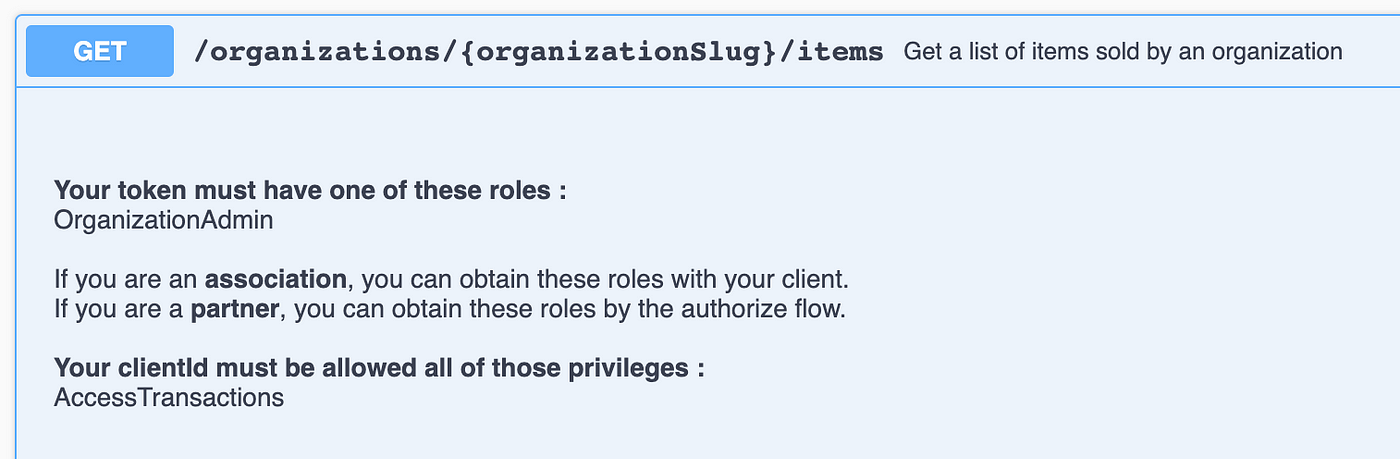The height and width of the screenshot is (459, 1400).
Task: Click the bold word "association"
Action: tap(275, 279)
